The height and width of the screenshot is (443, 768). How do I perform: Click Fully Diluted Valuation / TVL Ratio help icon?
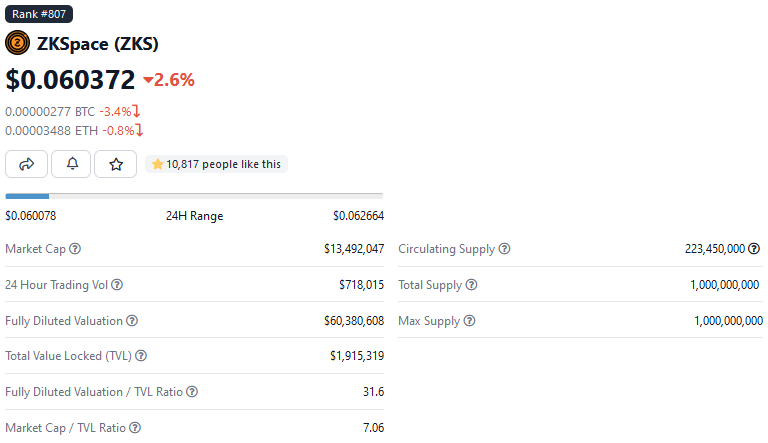192,392
